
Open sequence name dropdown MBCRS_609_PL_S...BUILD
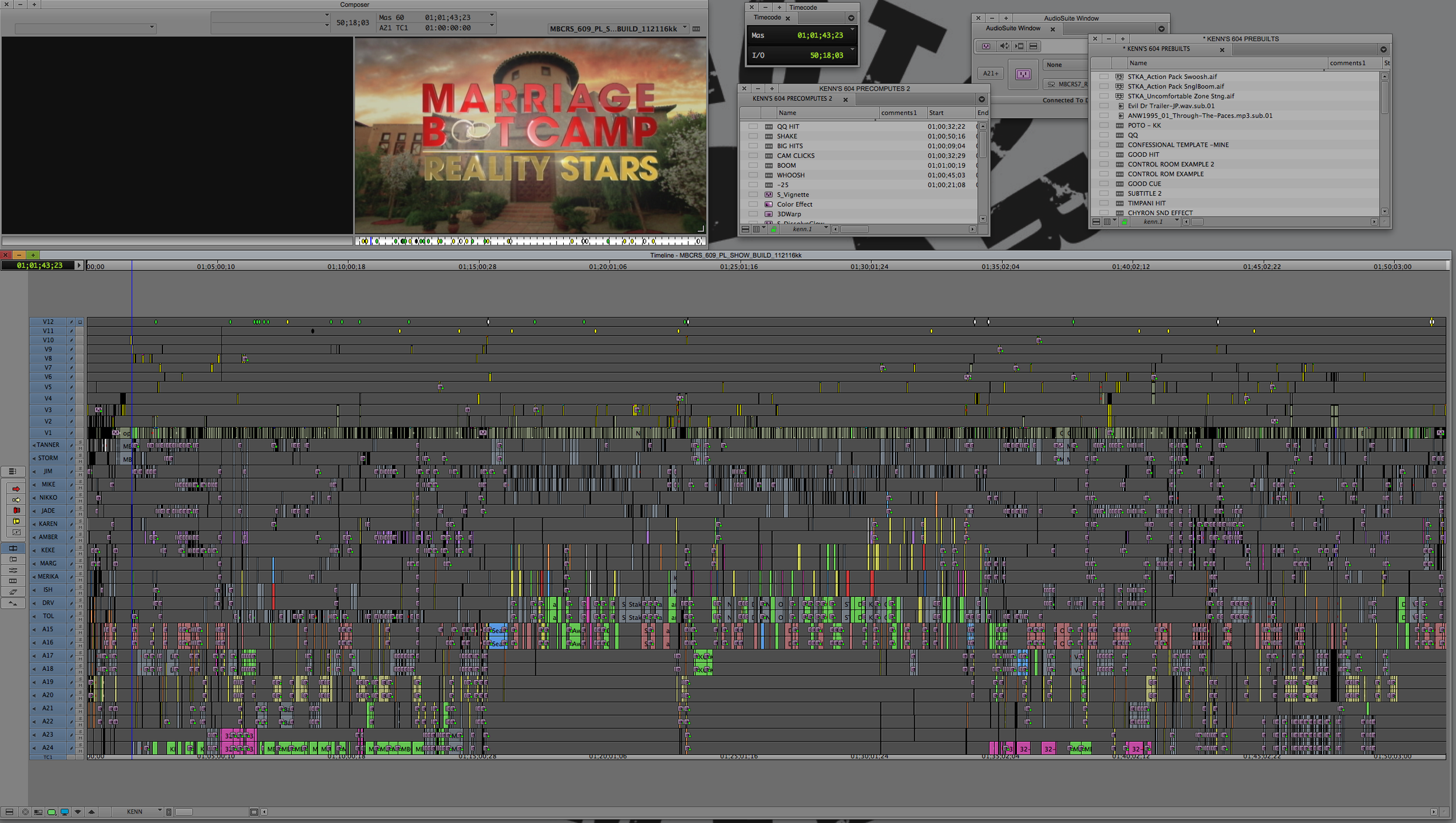click(619, 29)
